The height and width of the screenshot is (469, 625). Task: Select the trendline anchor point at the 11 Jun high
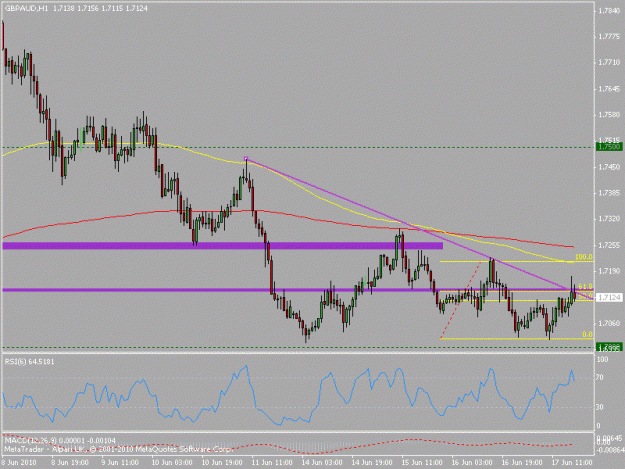pyautogui.click(x=246, y=159)
